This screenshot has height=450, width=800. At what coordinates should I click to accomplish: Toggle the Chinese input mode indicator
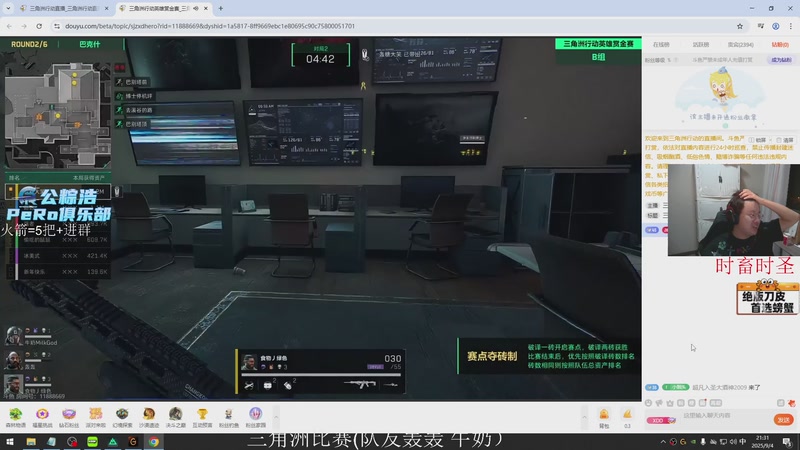742,442
